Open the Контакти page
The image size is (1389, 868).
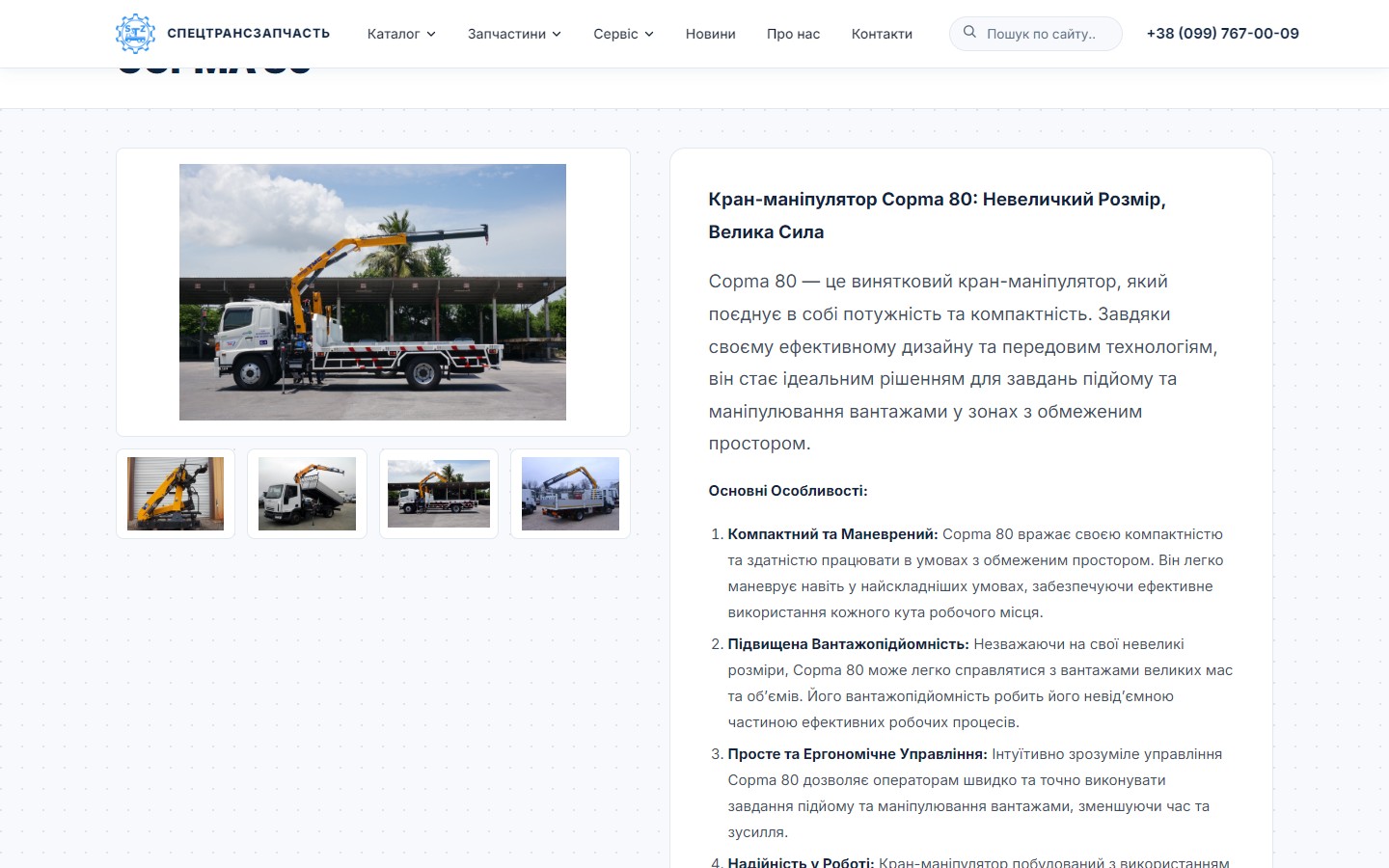pos(882,34)
